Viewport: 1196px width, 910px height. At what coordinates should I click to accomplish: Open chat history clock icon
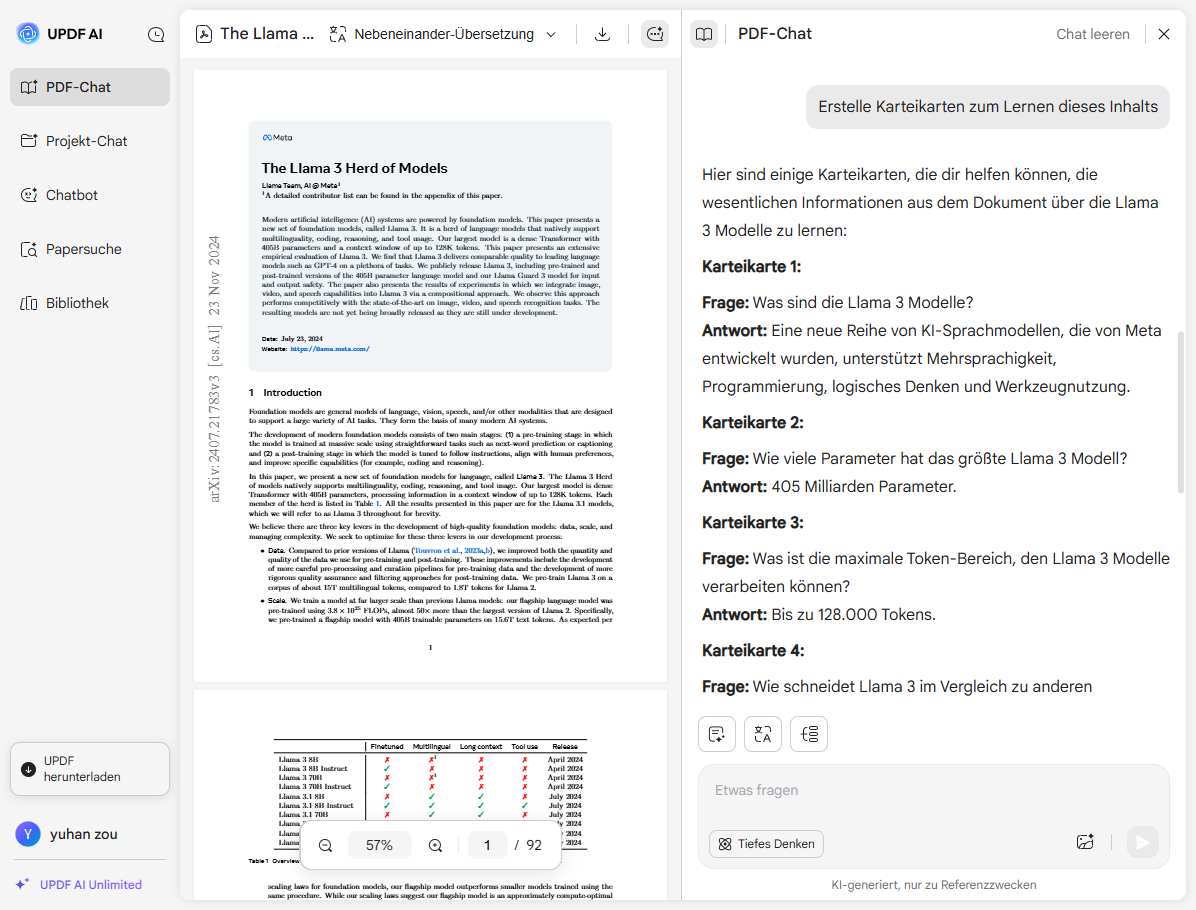[156, 34]
